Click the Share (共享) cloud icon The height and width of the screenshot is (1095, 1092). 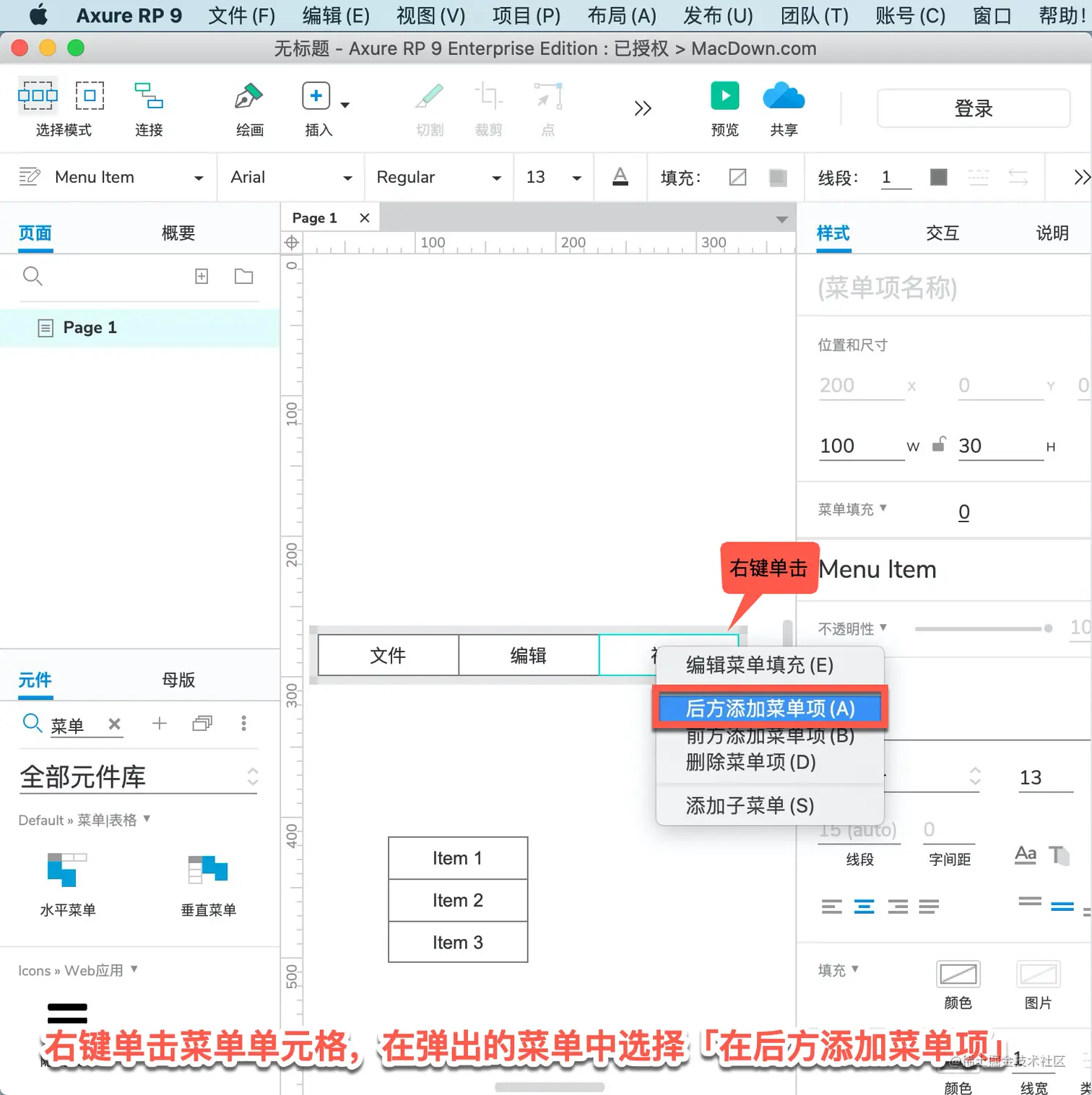784,95
